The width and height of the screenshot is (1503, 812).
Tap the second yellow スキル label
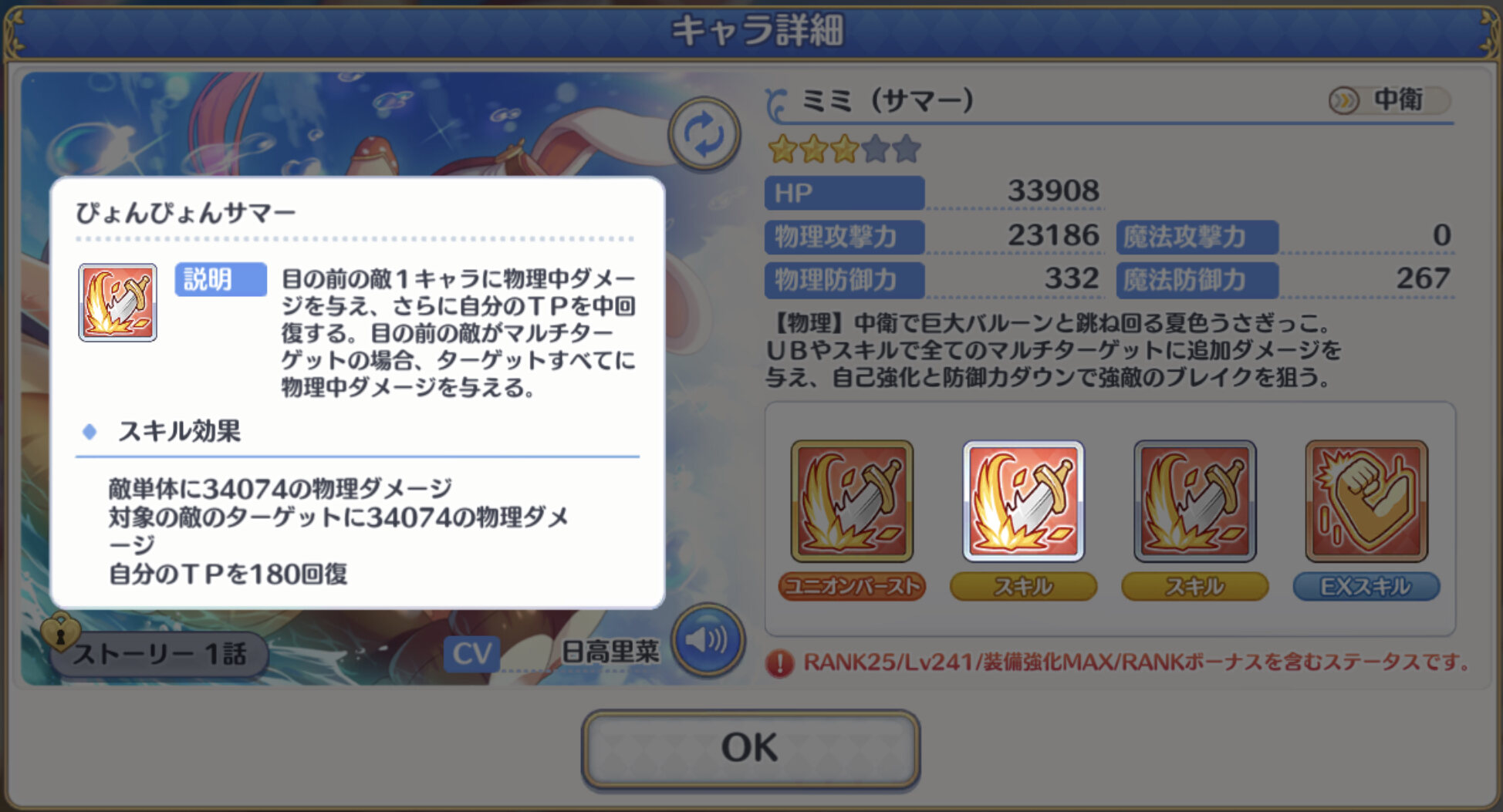tap(1194, 587)
